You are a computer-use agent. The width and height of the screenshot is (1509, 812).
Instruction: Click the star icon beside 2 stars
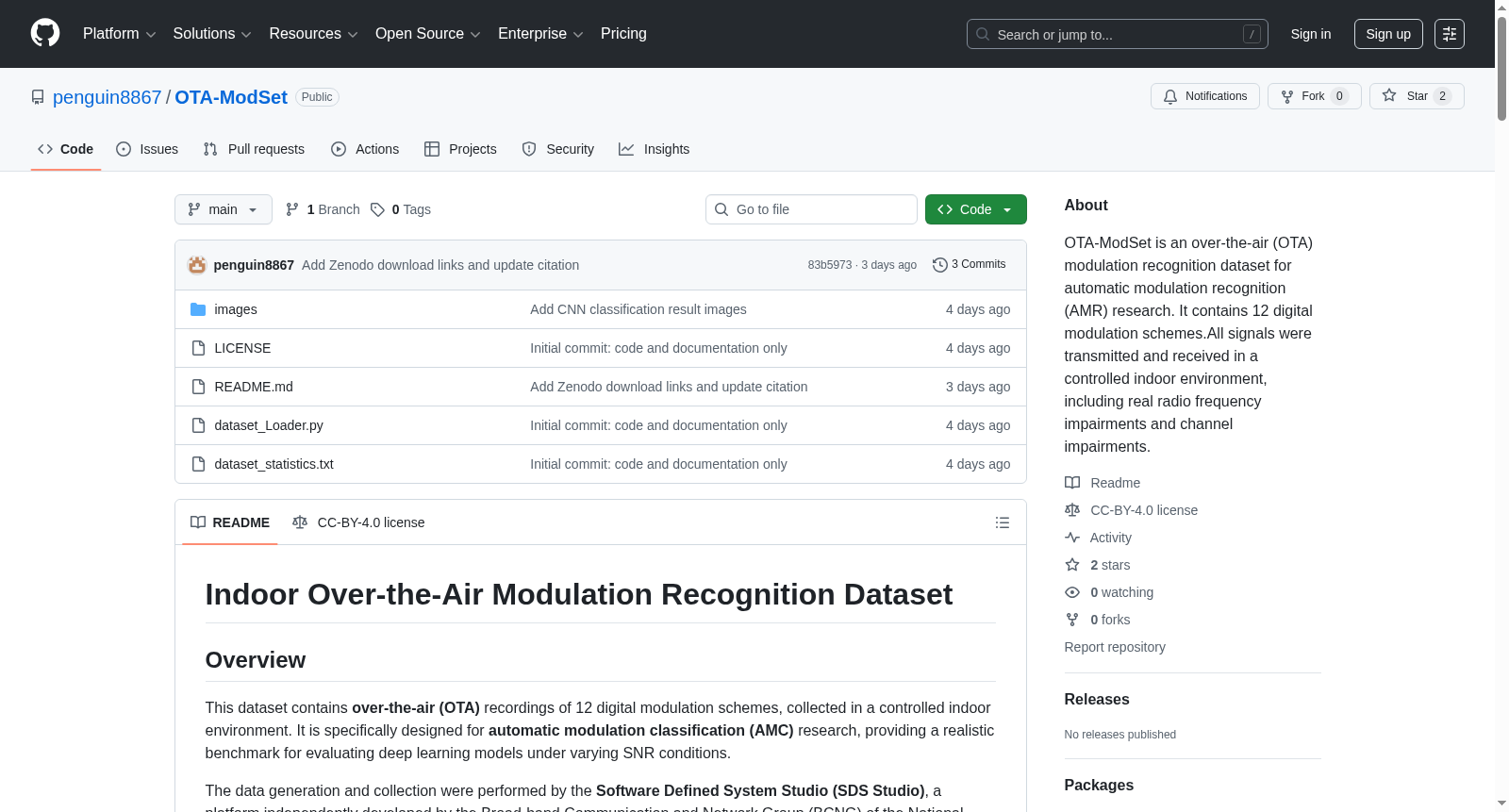[x=1072, y=565]
